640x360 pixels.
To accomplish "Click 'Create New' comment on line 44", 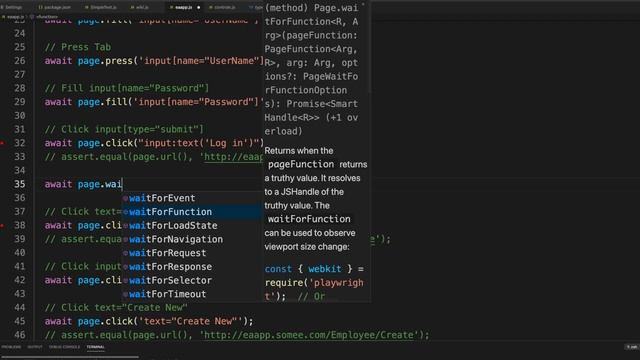I will [x=116, y=307].
